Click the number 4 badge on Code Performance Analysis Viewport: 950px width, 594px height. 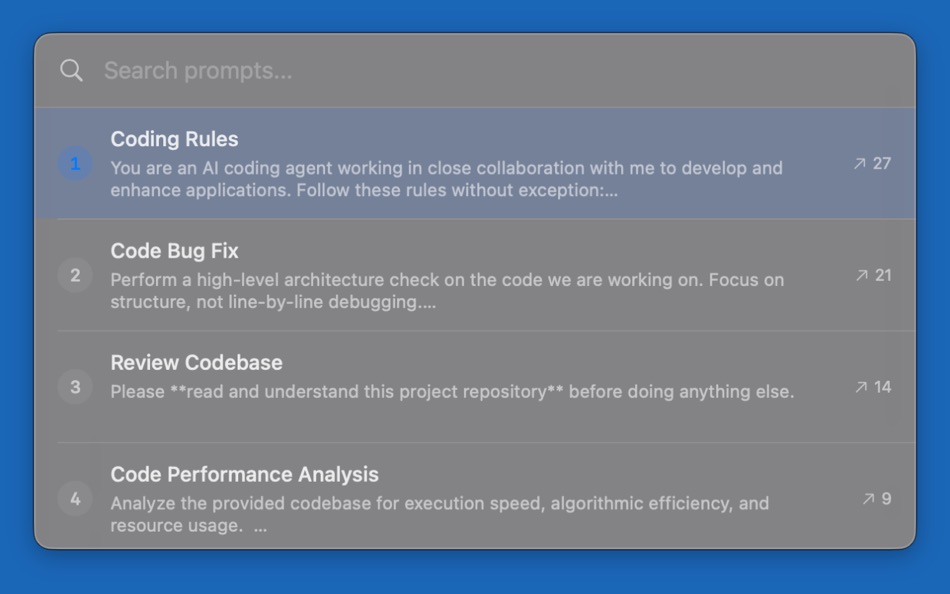(x=74, y=499)
